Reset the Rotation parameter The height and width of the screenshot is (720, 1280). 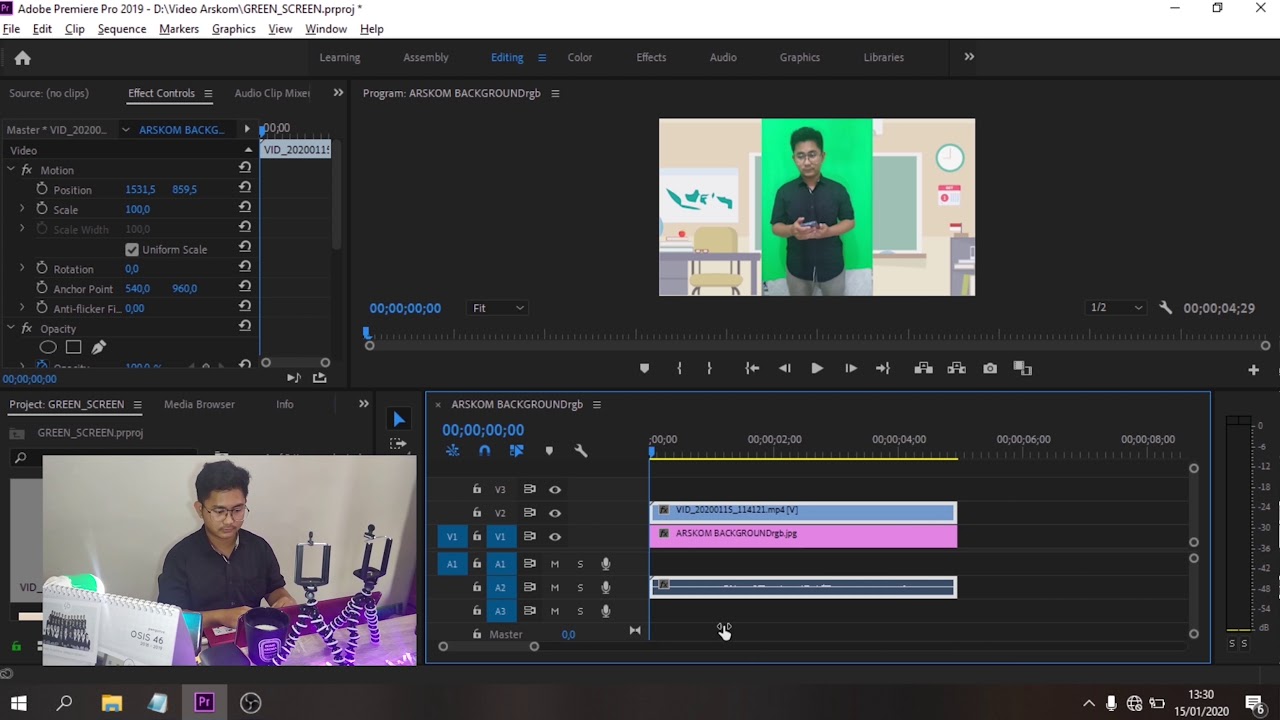(245, 268)
